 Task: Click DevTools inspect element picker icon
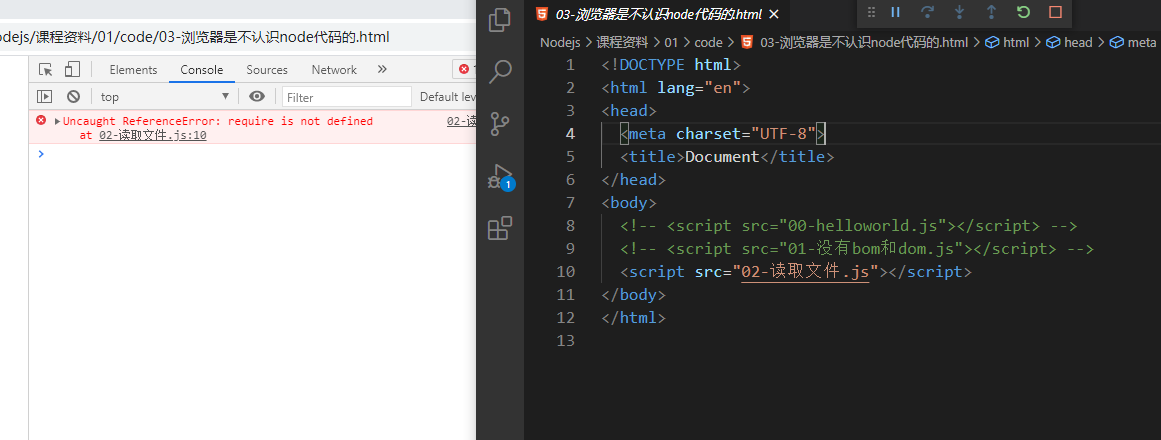pyautogui.click(x=46, y=70)
